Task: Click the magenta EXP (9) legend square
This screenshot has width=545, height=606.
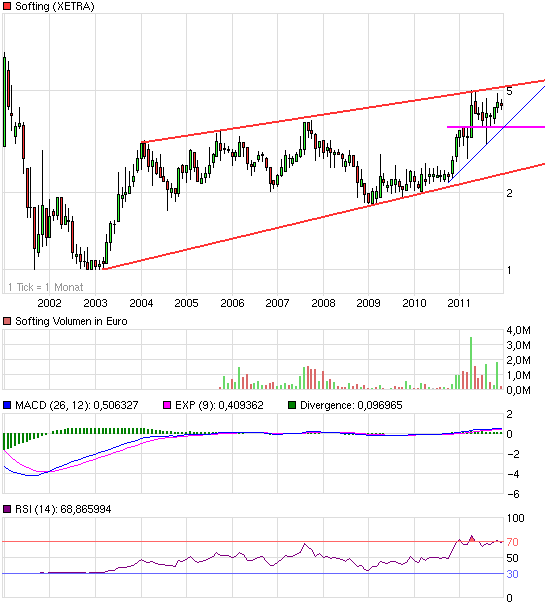Action: click(x=167, y=405)
